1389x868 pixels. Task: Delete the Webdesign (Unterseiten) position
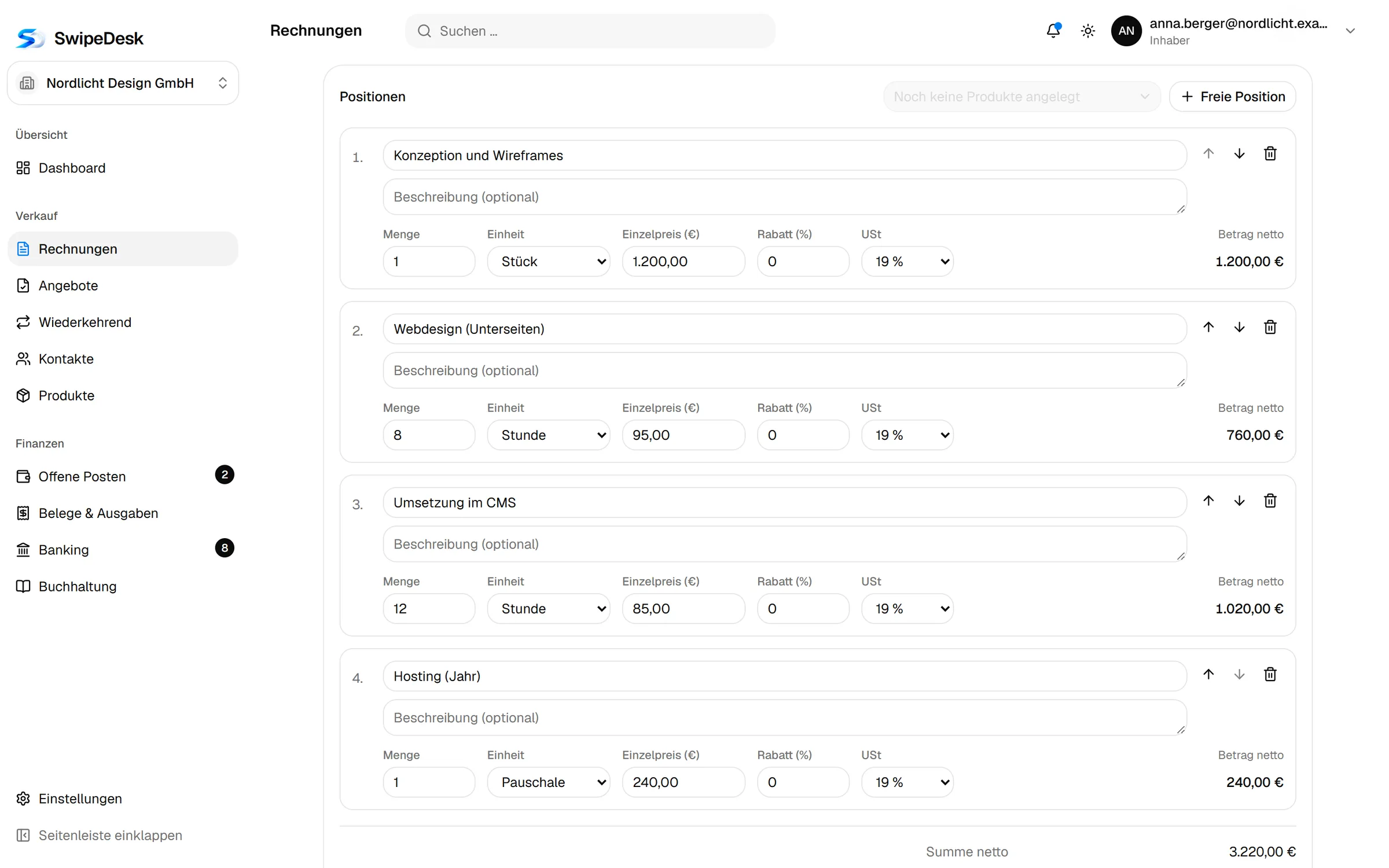(1270, 327)
